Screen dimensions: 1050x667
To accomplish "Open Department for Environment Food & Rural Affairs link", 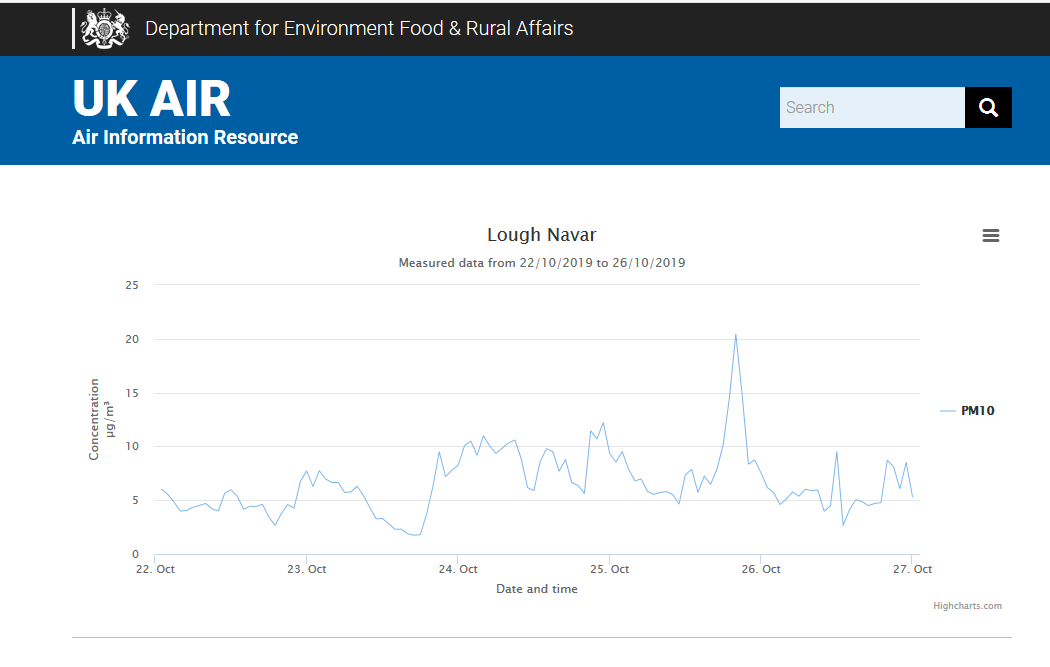I will [359, 28].
